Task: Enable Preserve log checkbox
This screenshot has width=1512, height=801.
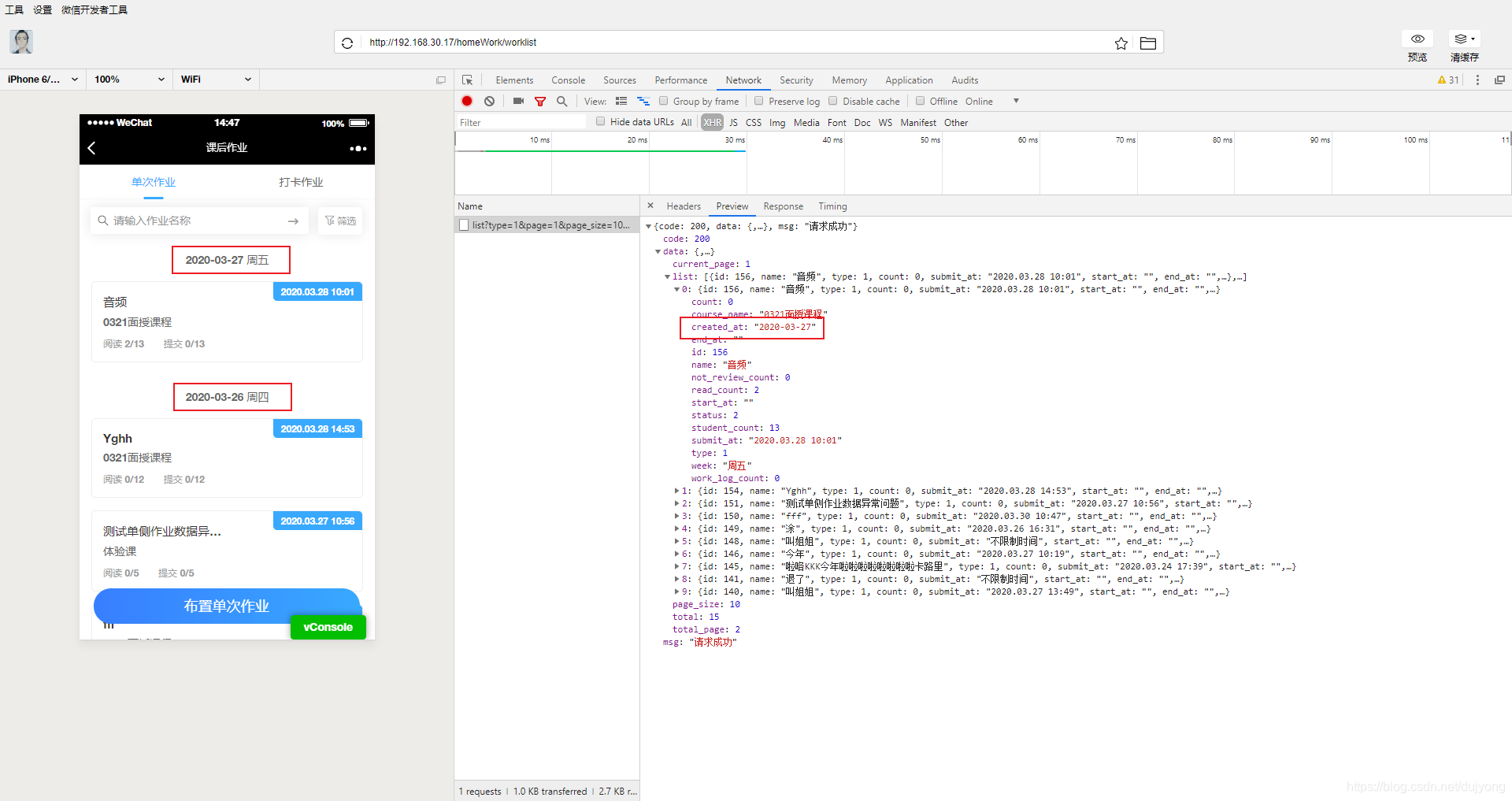Action: [759, 101]
